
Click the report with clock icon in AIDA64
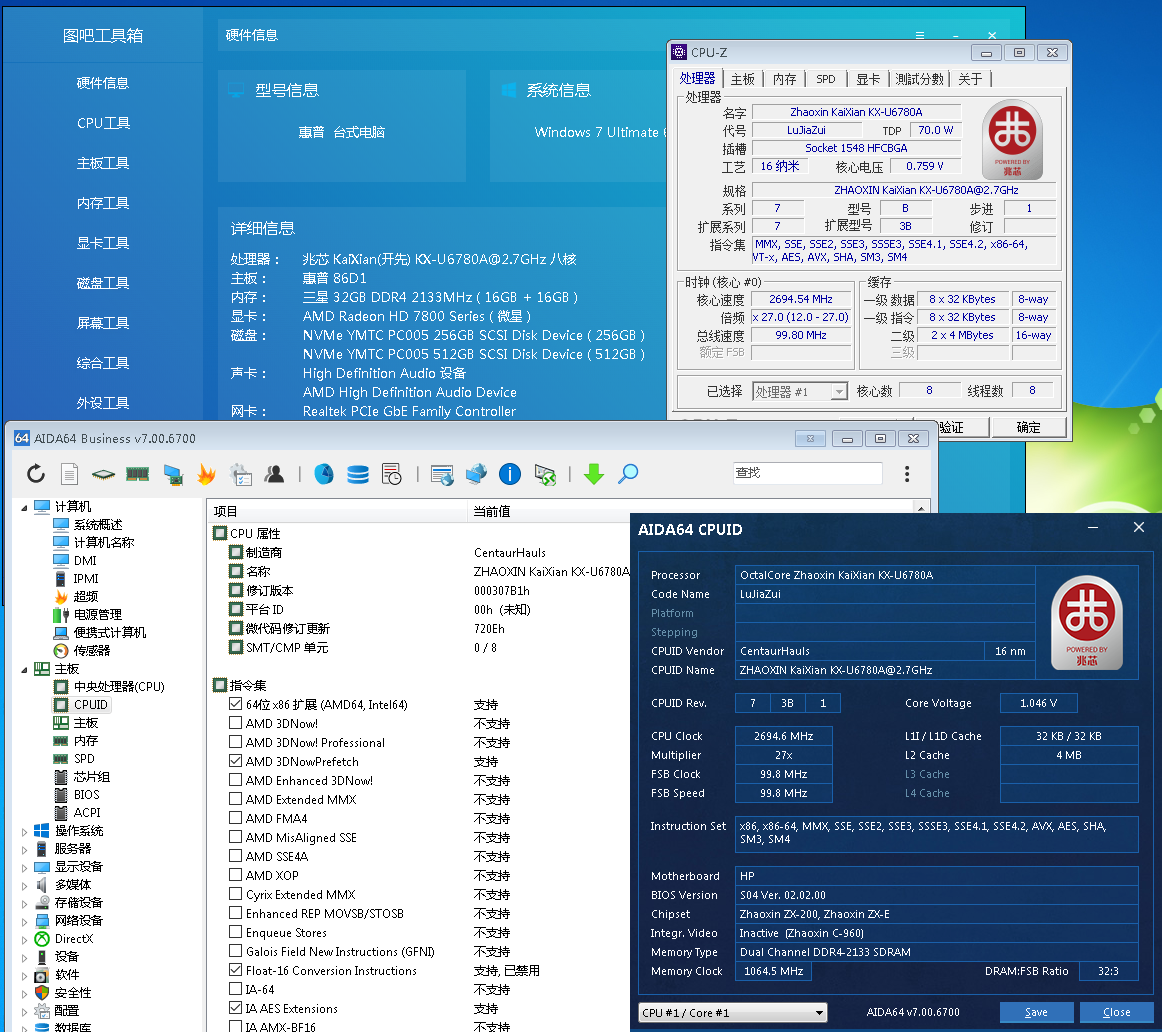point(391,474)
